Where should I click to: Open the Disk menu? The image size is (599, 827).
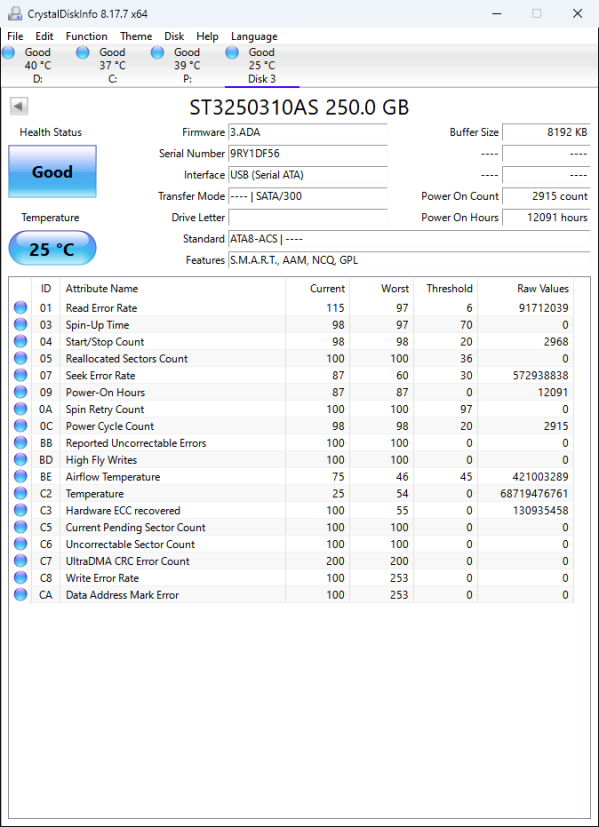pyautogui.click(x=174, y=36)
